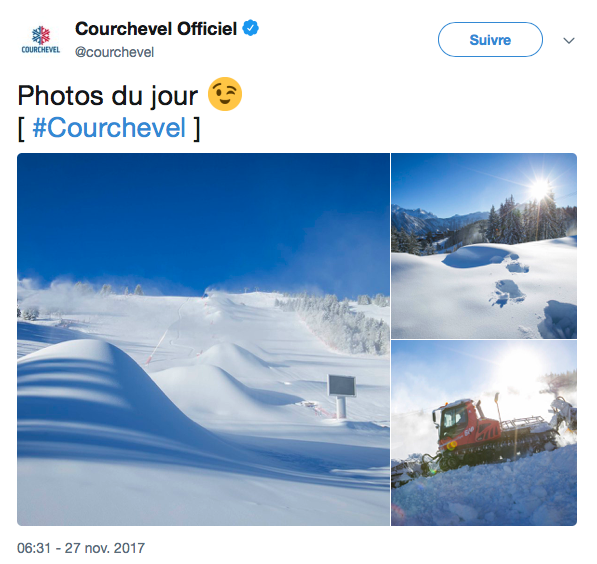The image size is (597, 564).
Task: Open the @courchevel handle link
Action: [114, 52]
